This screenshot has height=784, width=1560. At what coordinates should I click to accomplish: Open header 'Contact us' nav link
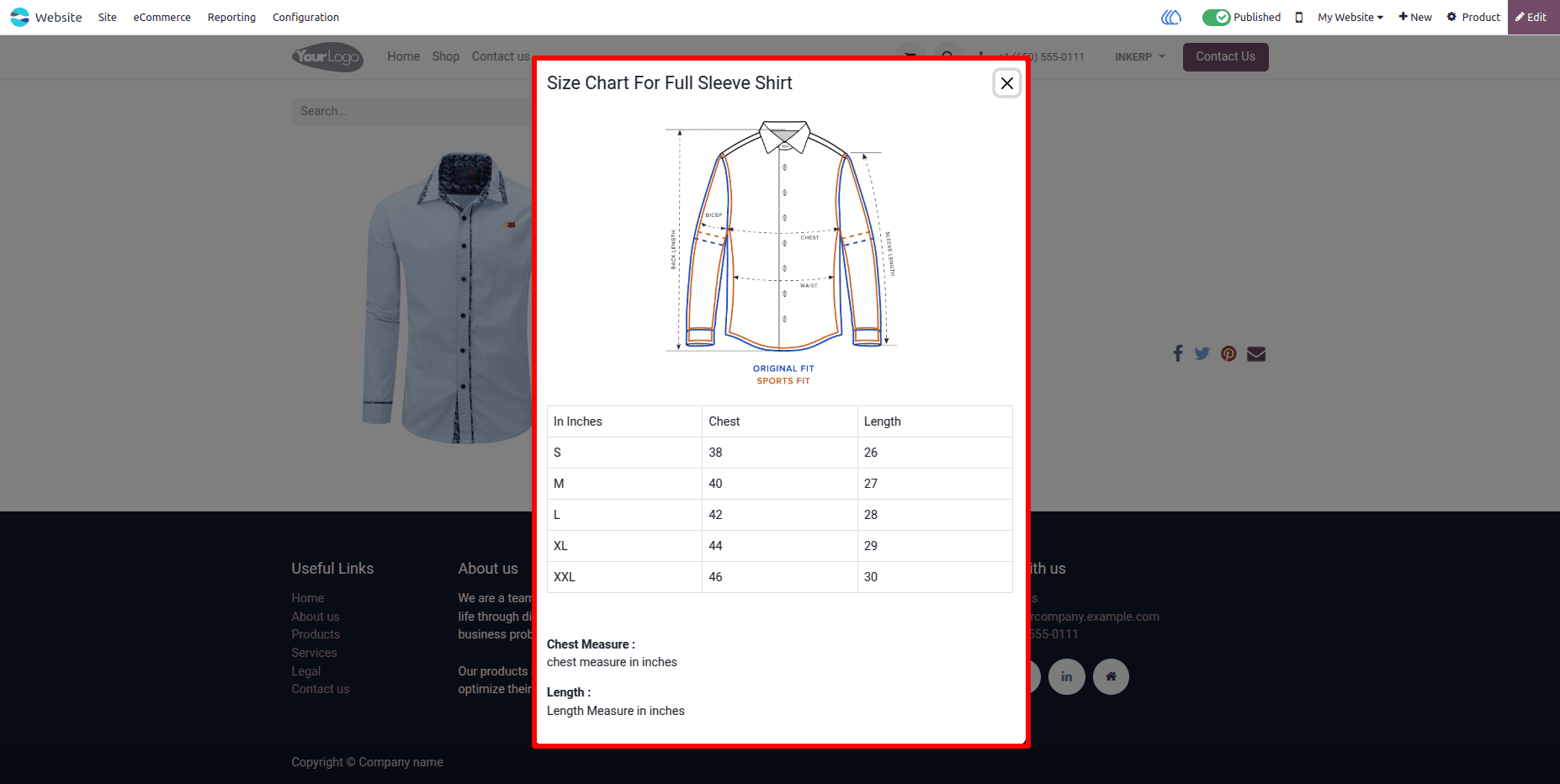point(501,56)
